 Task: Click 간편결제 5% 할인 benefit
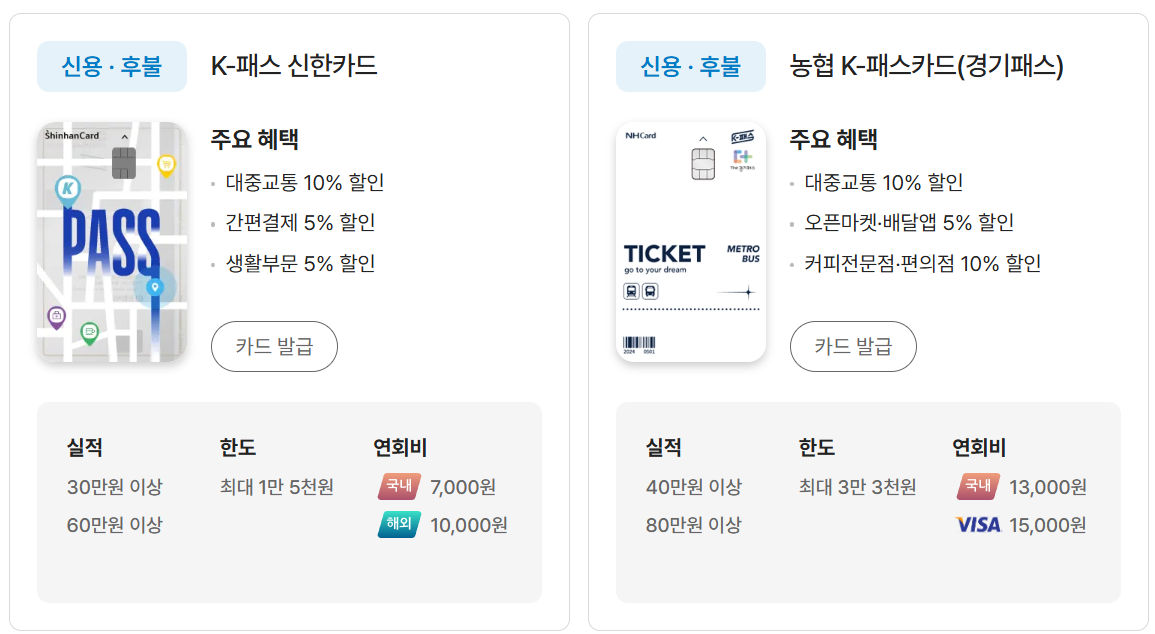coord(300,223)
